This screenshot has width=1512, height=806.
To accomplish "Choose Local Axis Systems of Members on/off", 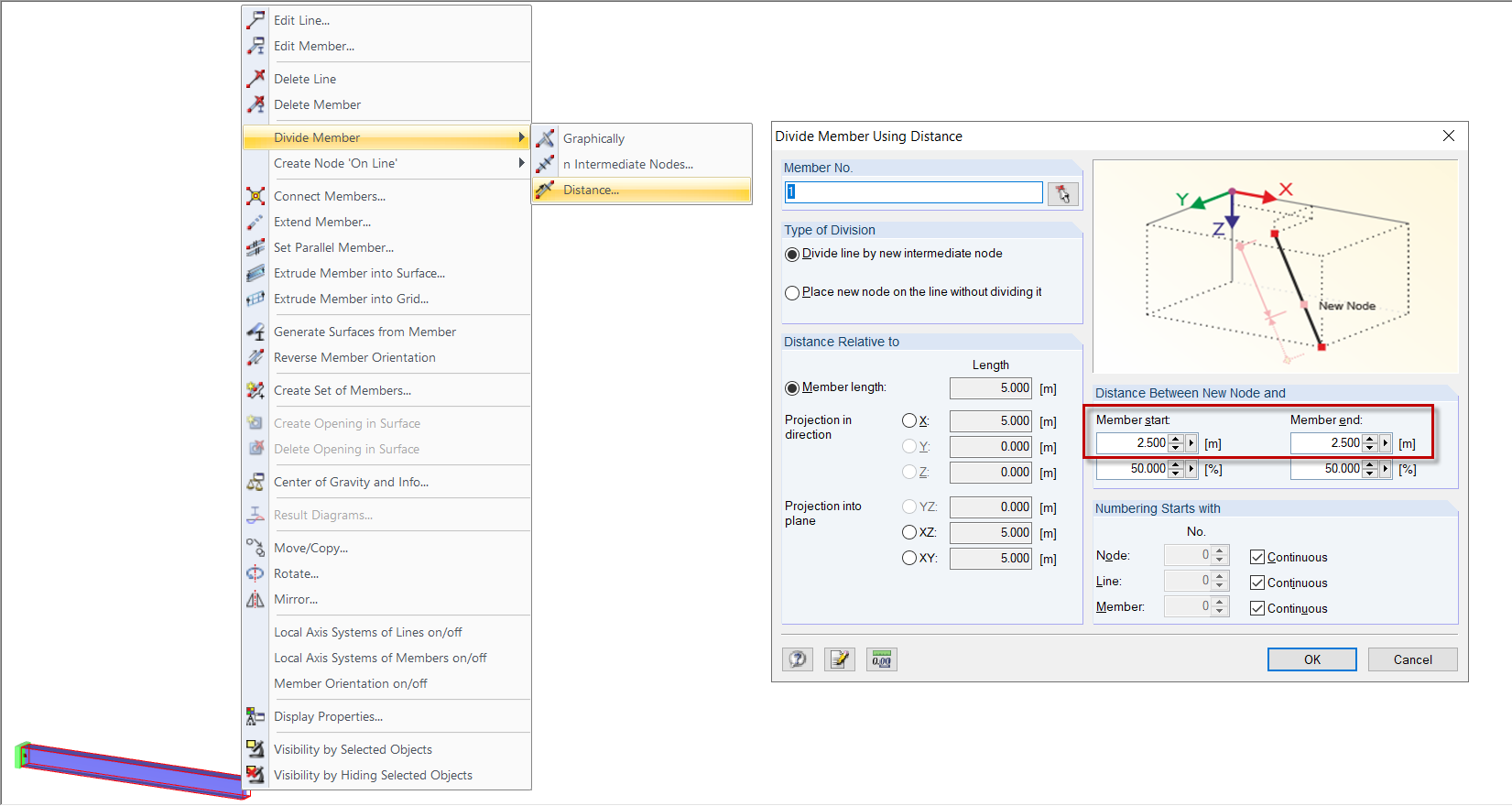I will coord(387,658).
